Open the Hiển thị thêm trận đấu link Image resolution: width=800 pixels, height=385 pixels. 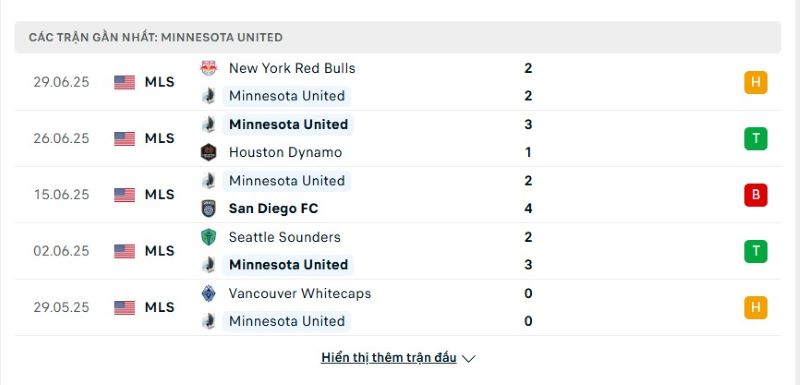tap(389, 358)
